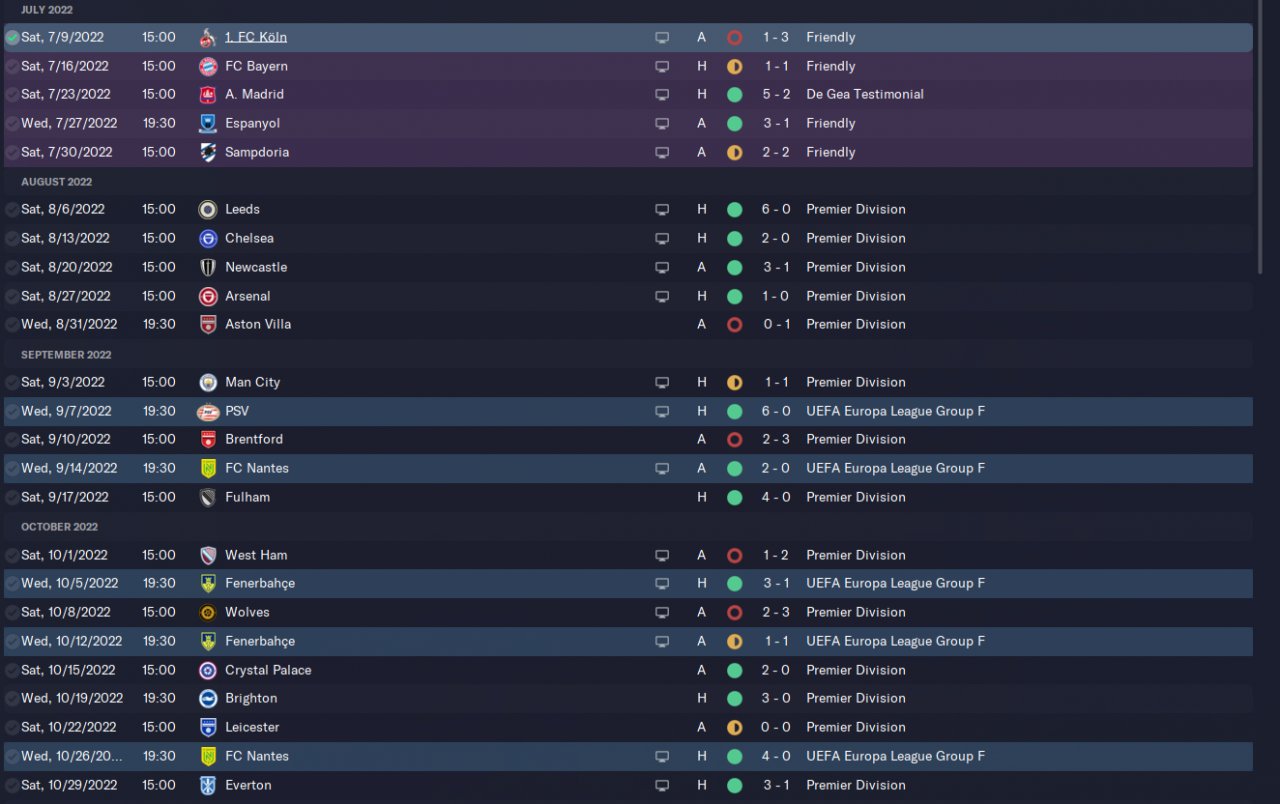Viewport: 1280px width, 804px height.
Task: Open the 1. FC Köln team link
Action: (x=256, y=37)
